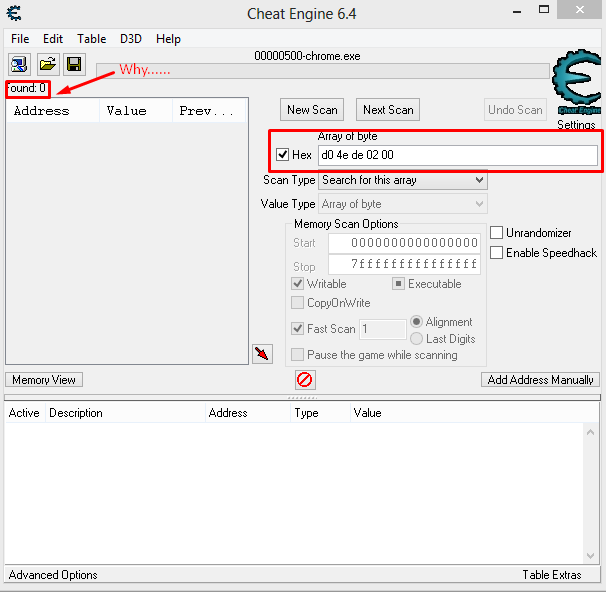The height and width of the screenshot is (592, 606).
Task: Open the process list (select process icon)
Action: tap(19, 64)
